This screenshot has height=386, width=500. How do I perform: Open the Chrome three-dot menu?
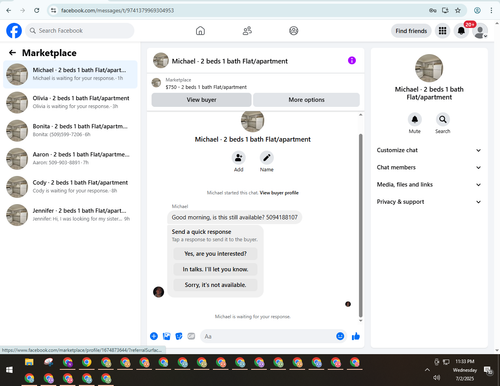tap(491, 10)
